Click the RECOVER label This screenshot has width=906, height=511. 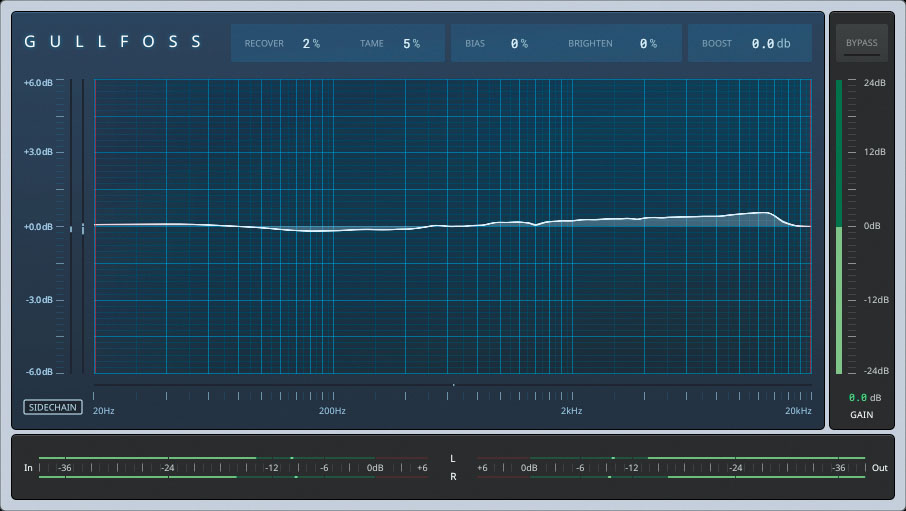point(264,43)
